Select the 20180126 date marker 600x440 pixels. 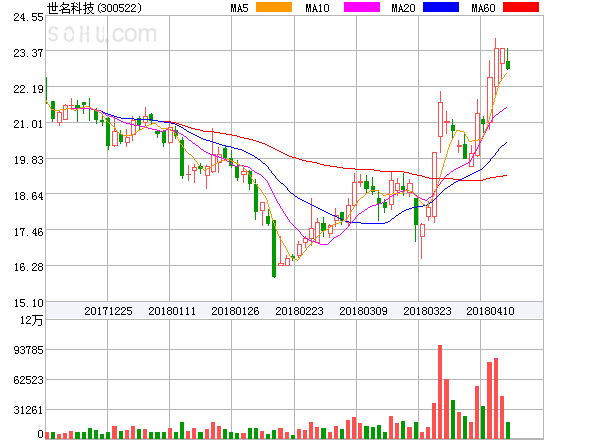pos(235,311)
